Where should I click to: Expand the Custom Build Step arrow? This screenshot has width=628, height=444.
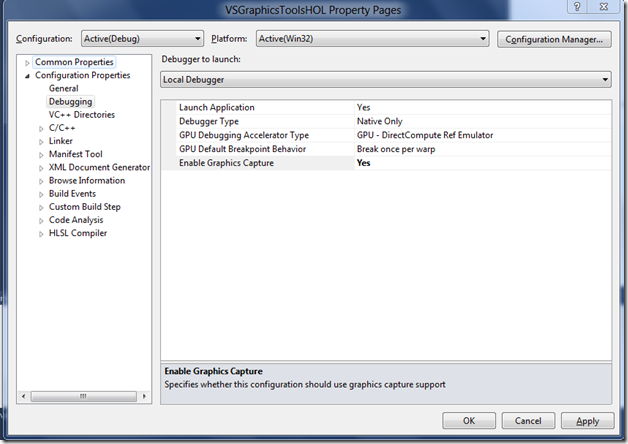pyautogui.click(x=41, y=208)
